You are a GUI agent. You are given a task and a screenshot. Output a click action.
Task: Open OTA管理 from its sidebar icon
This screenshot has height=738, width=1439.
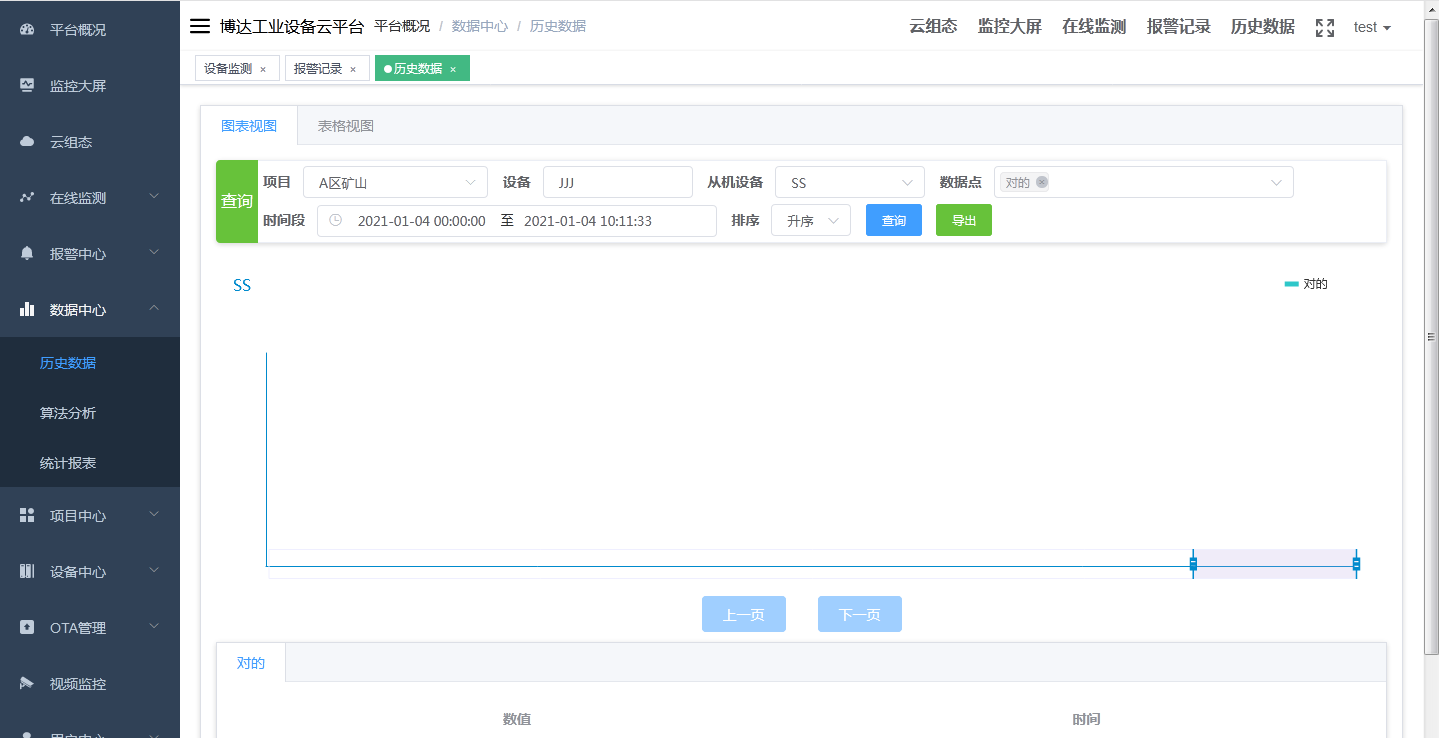(x=25, y=627)
